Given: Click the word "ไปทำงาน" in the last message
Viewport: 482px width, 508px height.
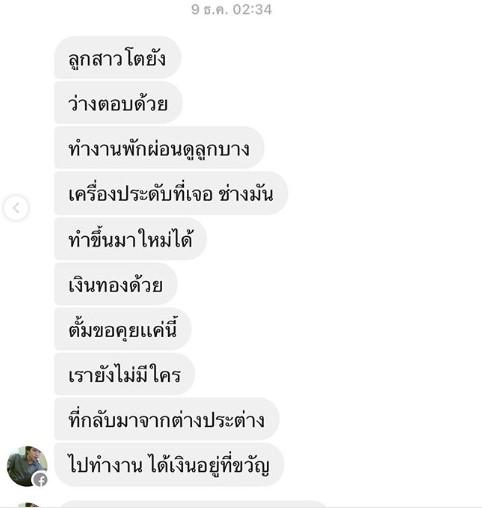Looking at the screenshot, I should click(x=106, y=465).
